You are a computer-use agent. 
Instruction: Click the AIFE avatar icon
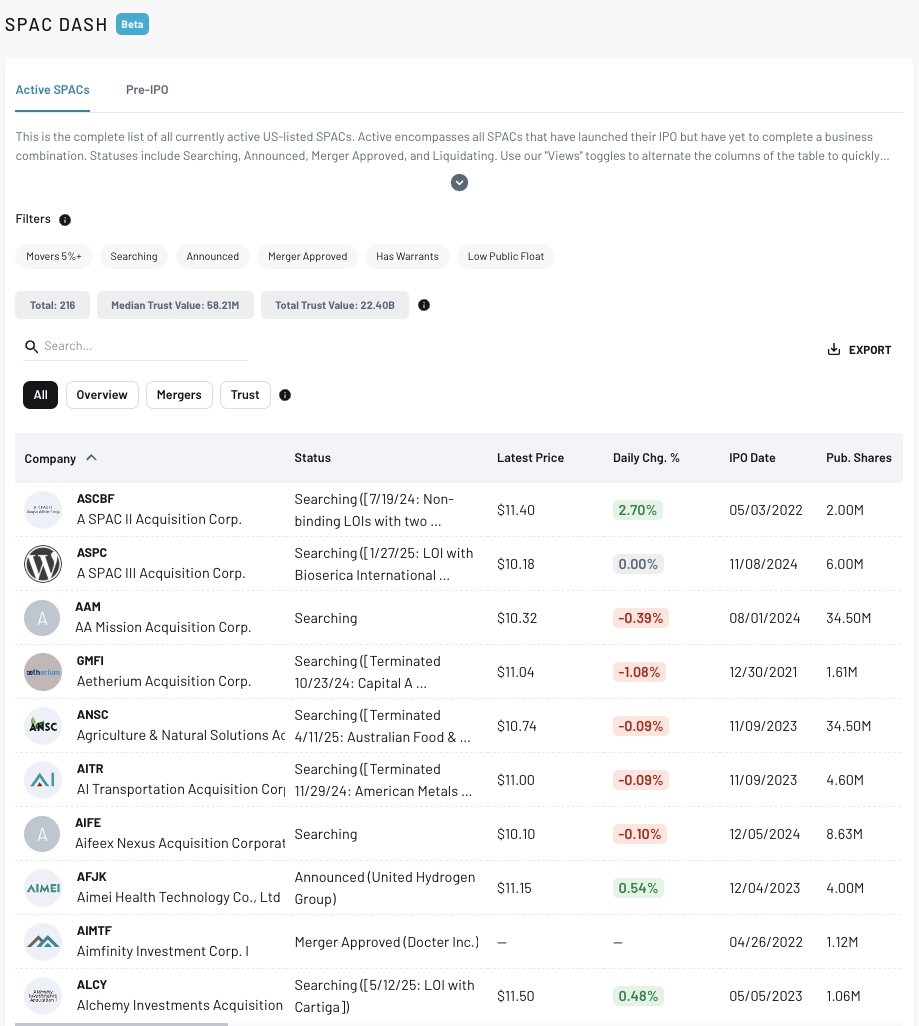(x=42, y=834)
